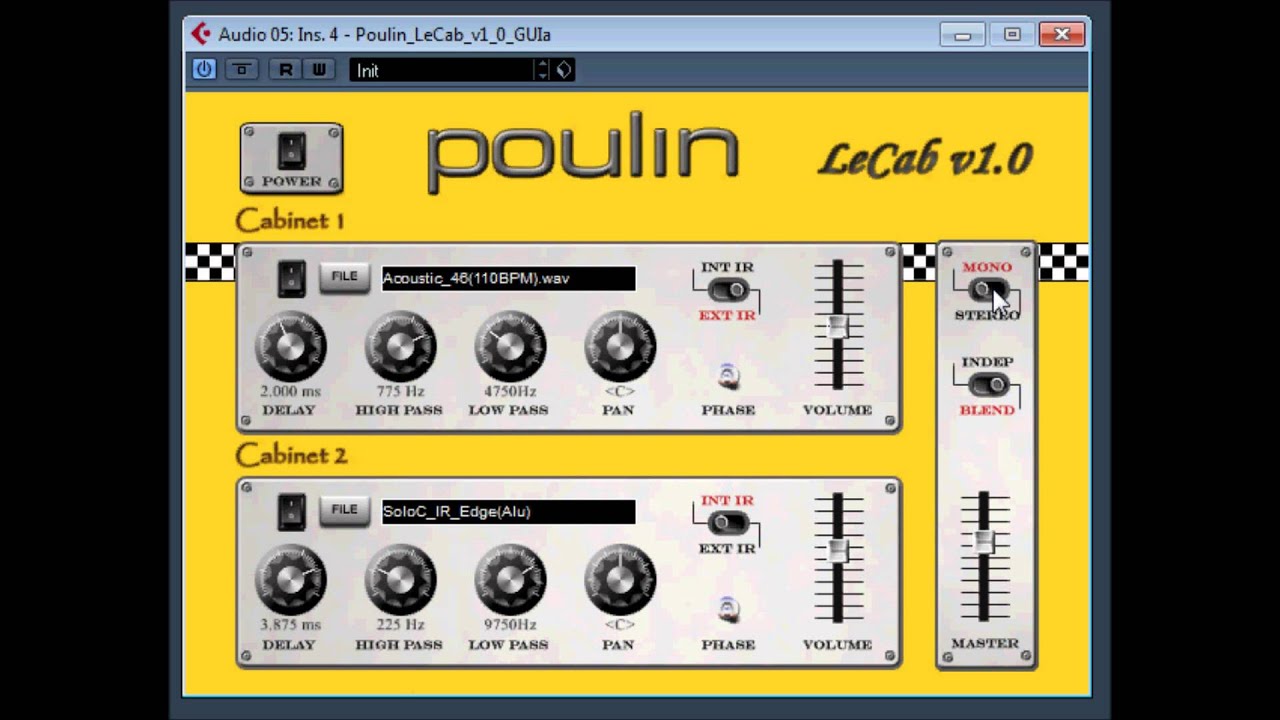The width and height of the screenshot is (1280, 720).
Task: Enable automation Read (R) button
Action: 286,69
